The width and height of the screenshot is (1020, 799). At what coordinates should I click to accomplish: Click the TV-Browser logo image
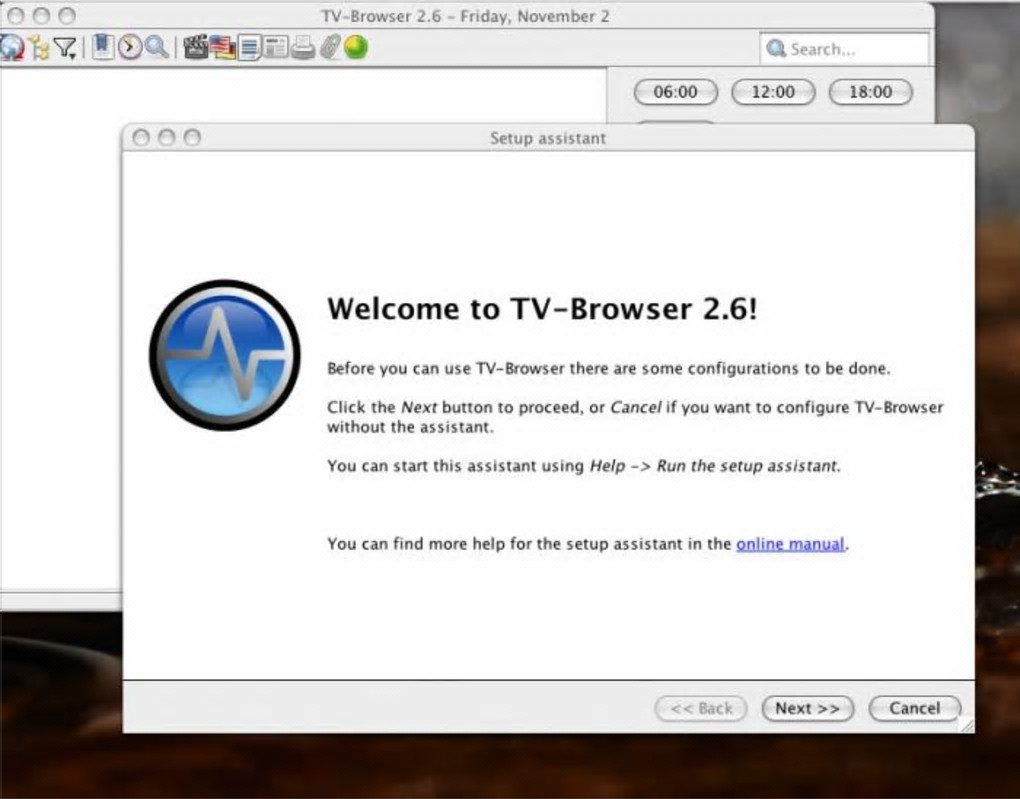pos(224,355)
